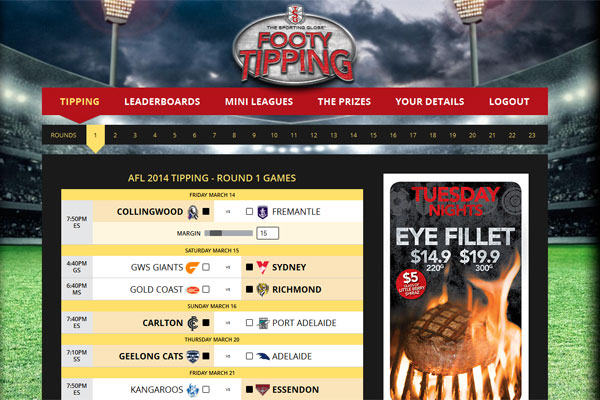600x400 pixels.
Task: Click the Adelaide Crows team logo
Action: pyautogui.click(x=263, y=357)
